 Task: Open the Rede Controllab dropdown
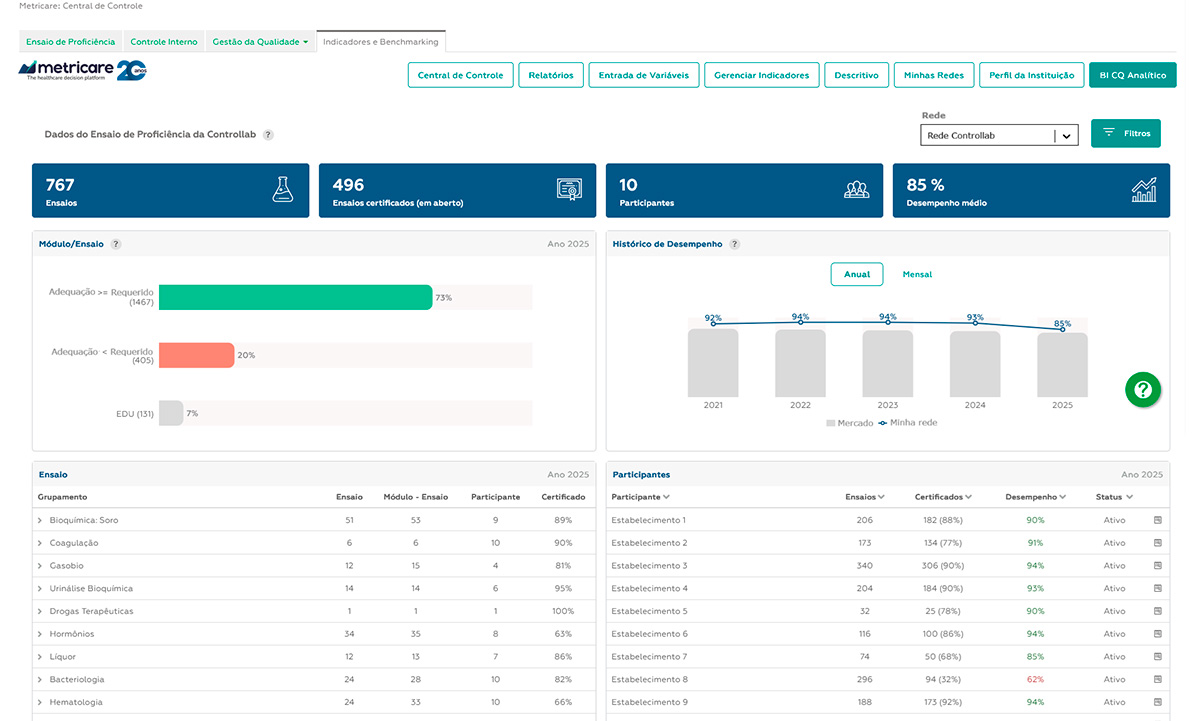(999, 135)
